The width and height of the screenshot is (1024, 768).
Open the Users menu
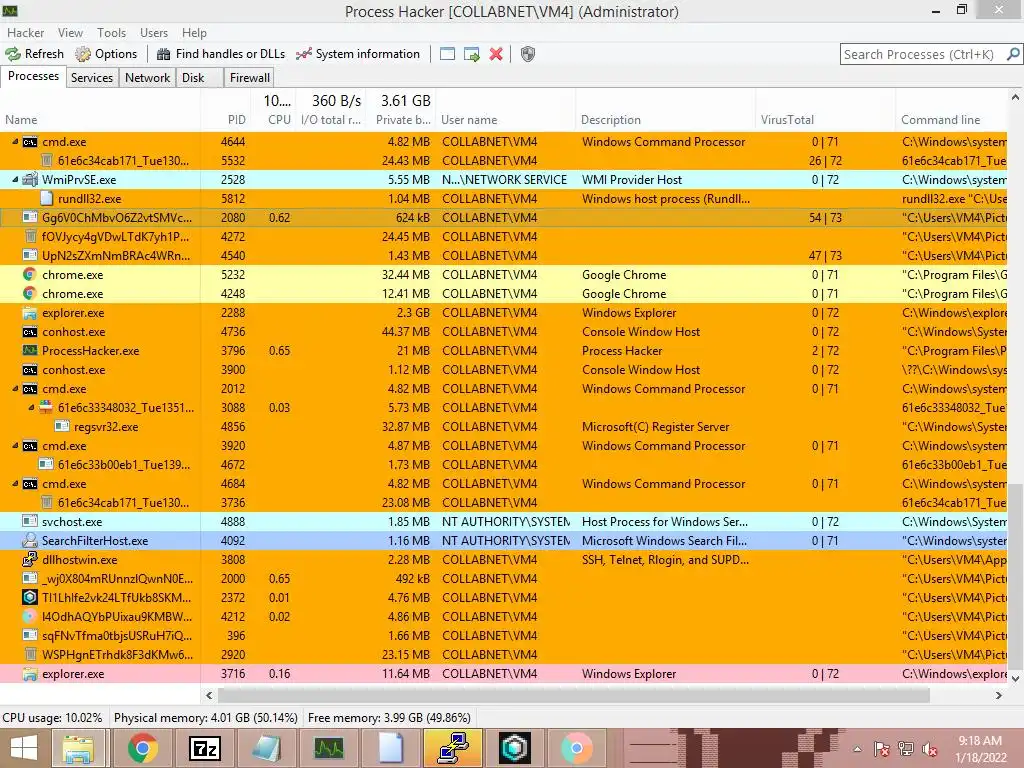153,33
